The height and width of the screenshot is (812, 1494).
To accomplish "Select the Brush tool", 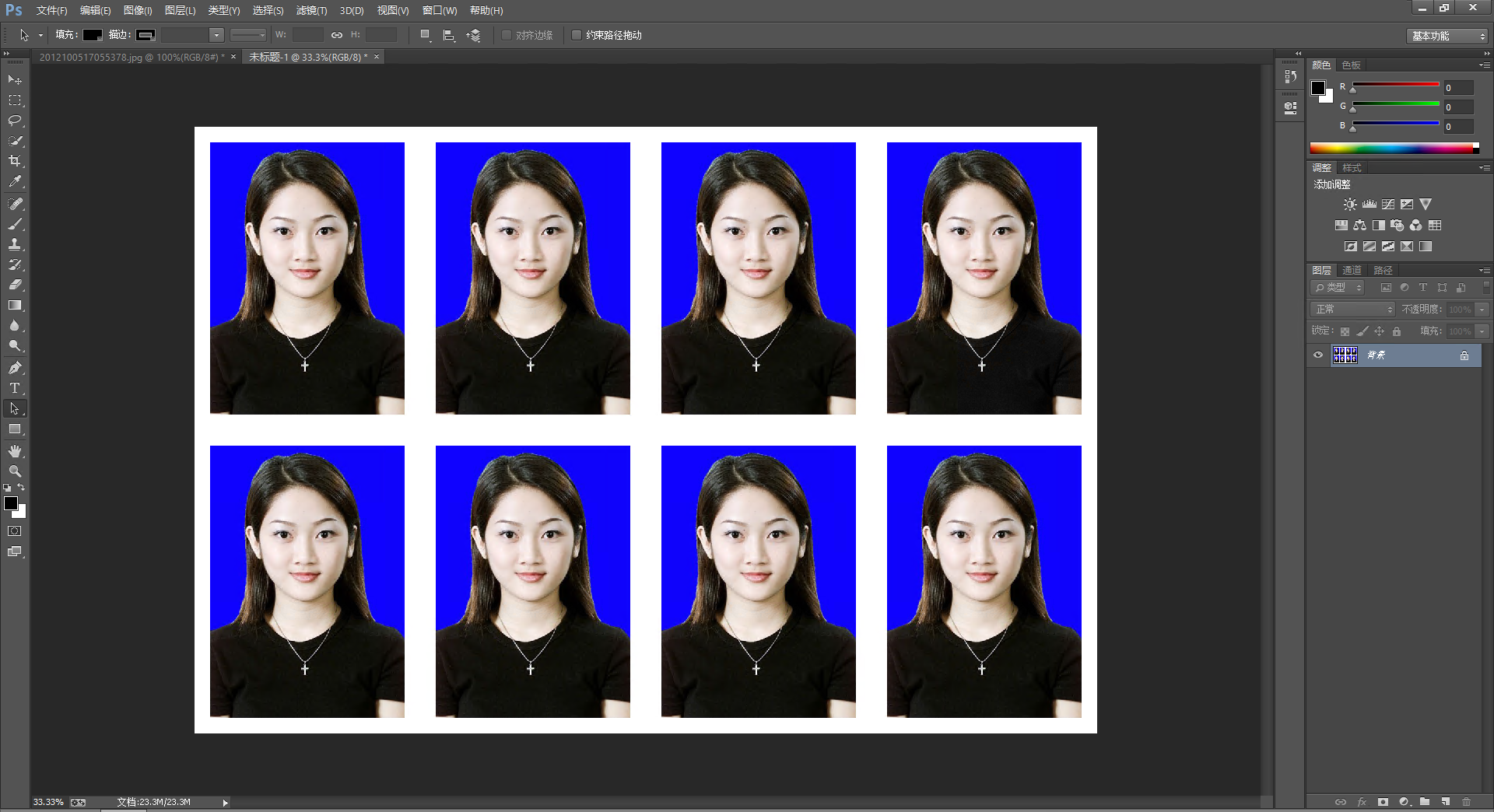I will coord(15,224).
